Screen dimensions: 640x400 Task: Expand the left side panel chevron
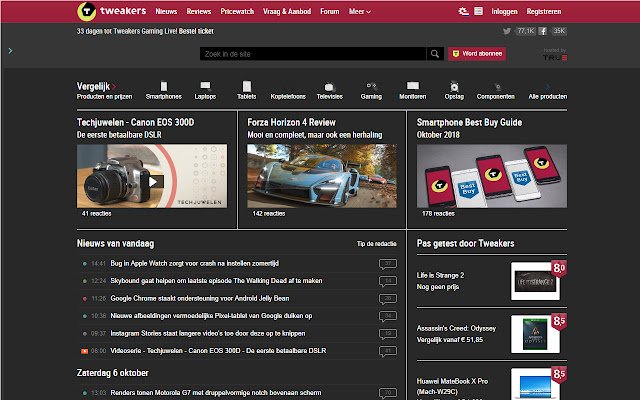(x=10, y=51)
